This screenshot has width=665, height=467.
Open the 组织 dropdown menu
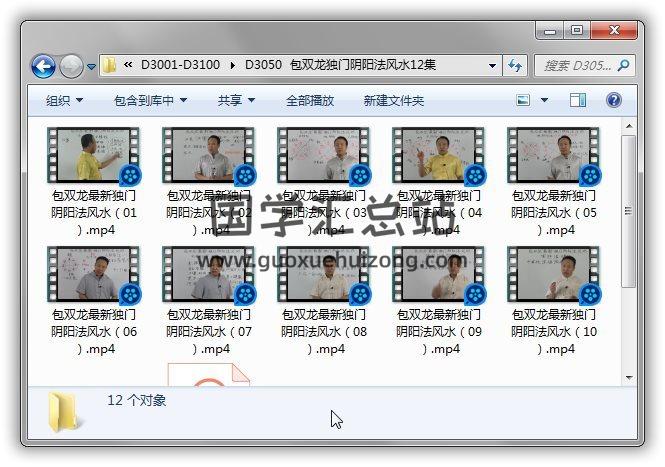(x=64, y=101)
